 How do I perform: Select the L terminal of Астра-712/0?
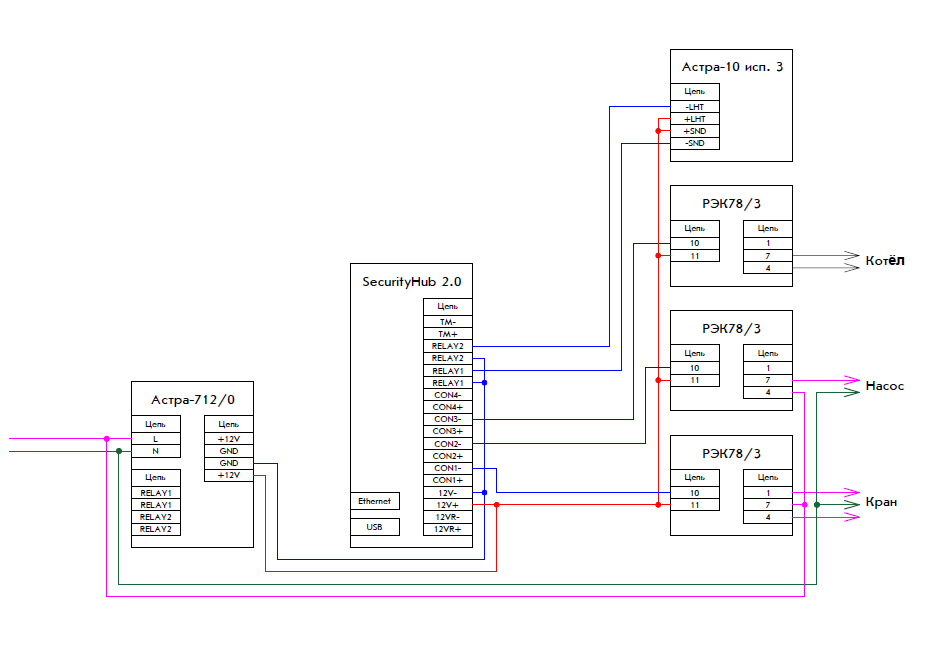point(156,439)
